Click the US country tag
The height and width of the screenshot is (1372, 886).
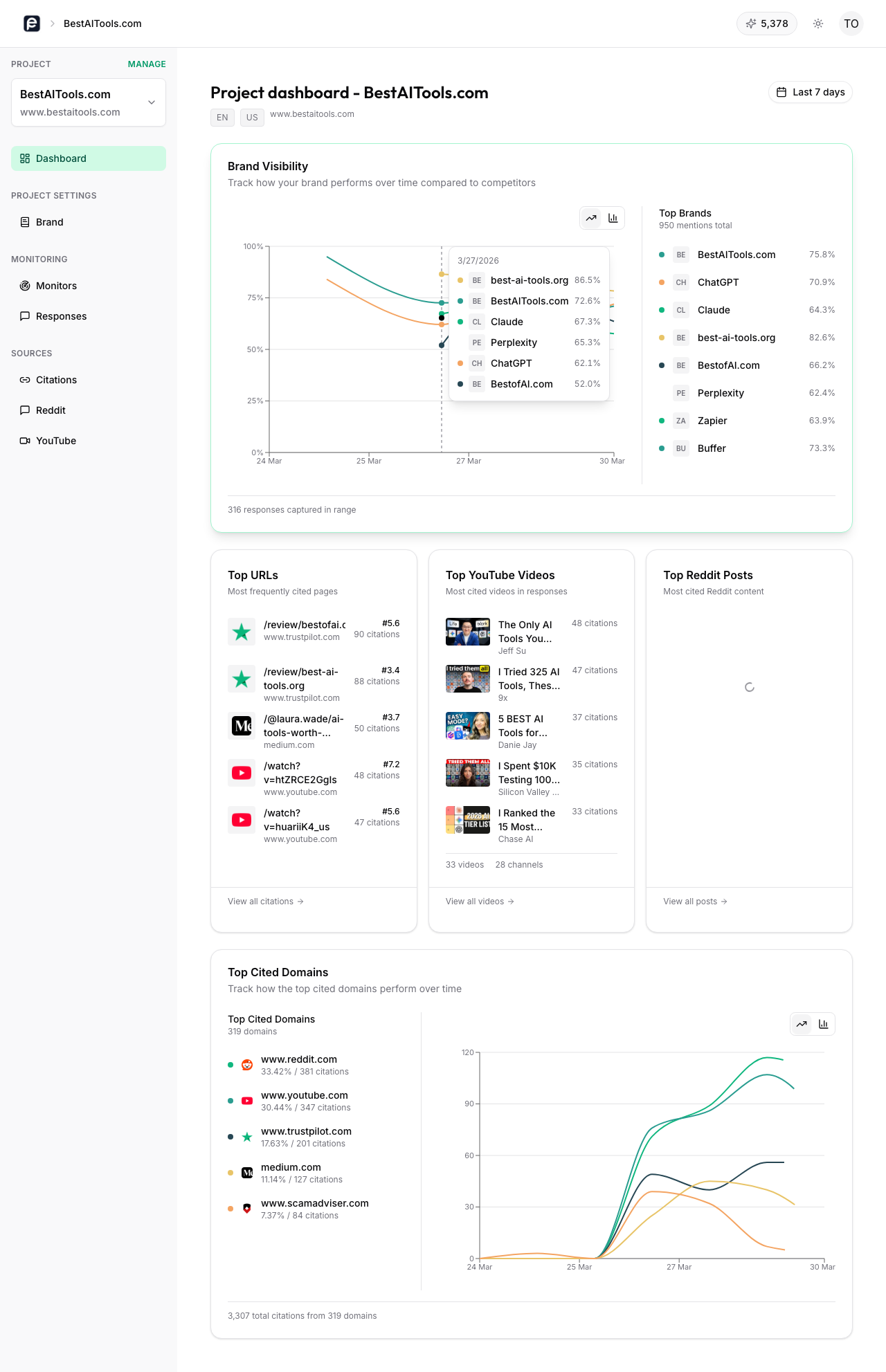[x=252, y=118]
